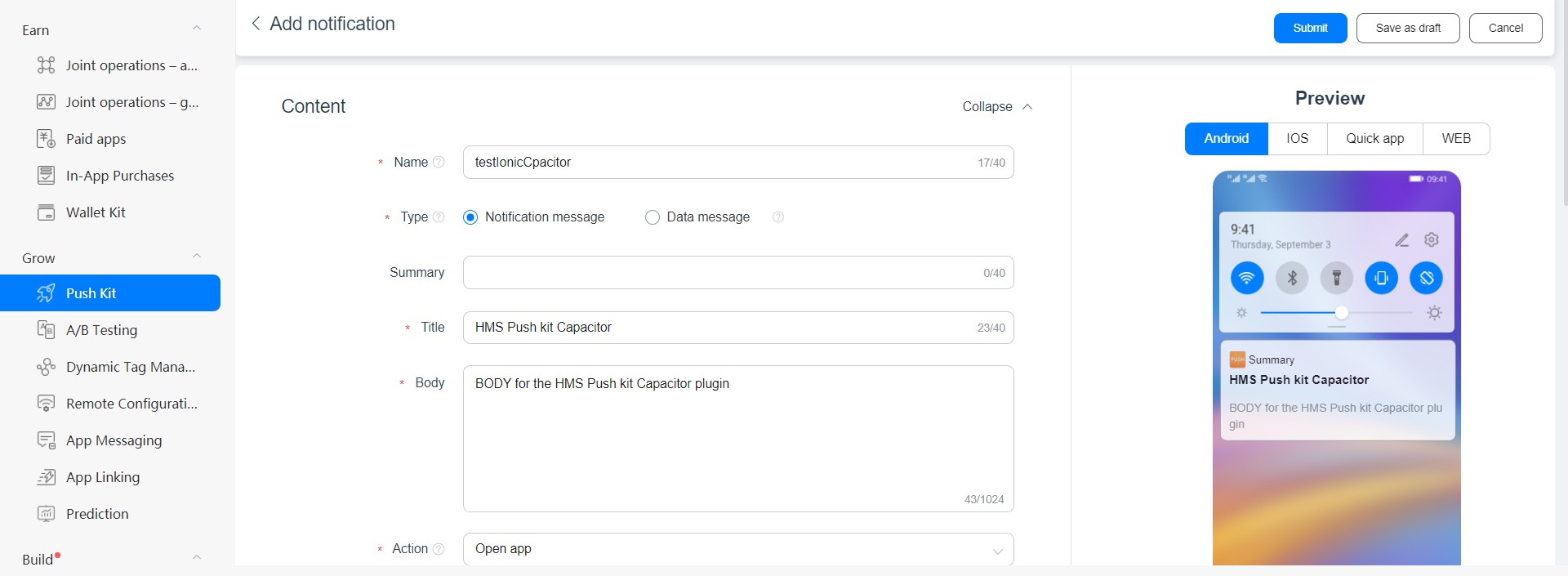This screenshot has height=576, width=1568.
Task: Open Push Kit in sidebar
Action: click(x=110, y=293)
